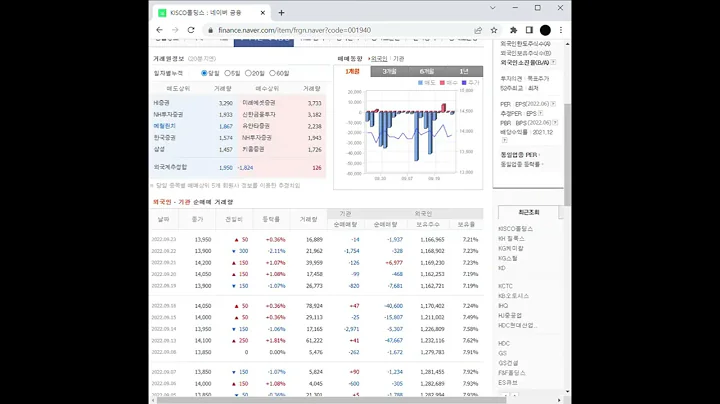Click the vertical page scrollbar thumb

tap(568, 154)
